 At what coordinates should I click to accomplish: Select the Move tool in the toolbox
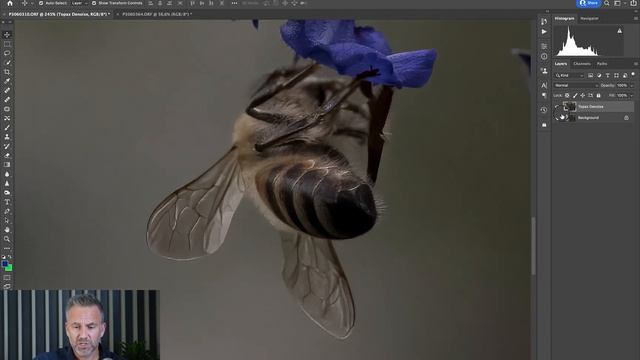pyautogui.click(x=7, y=35)
